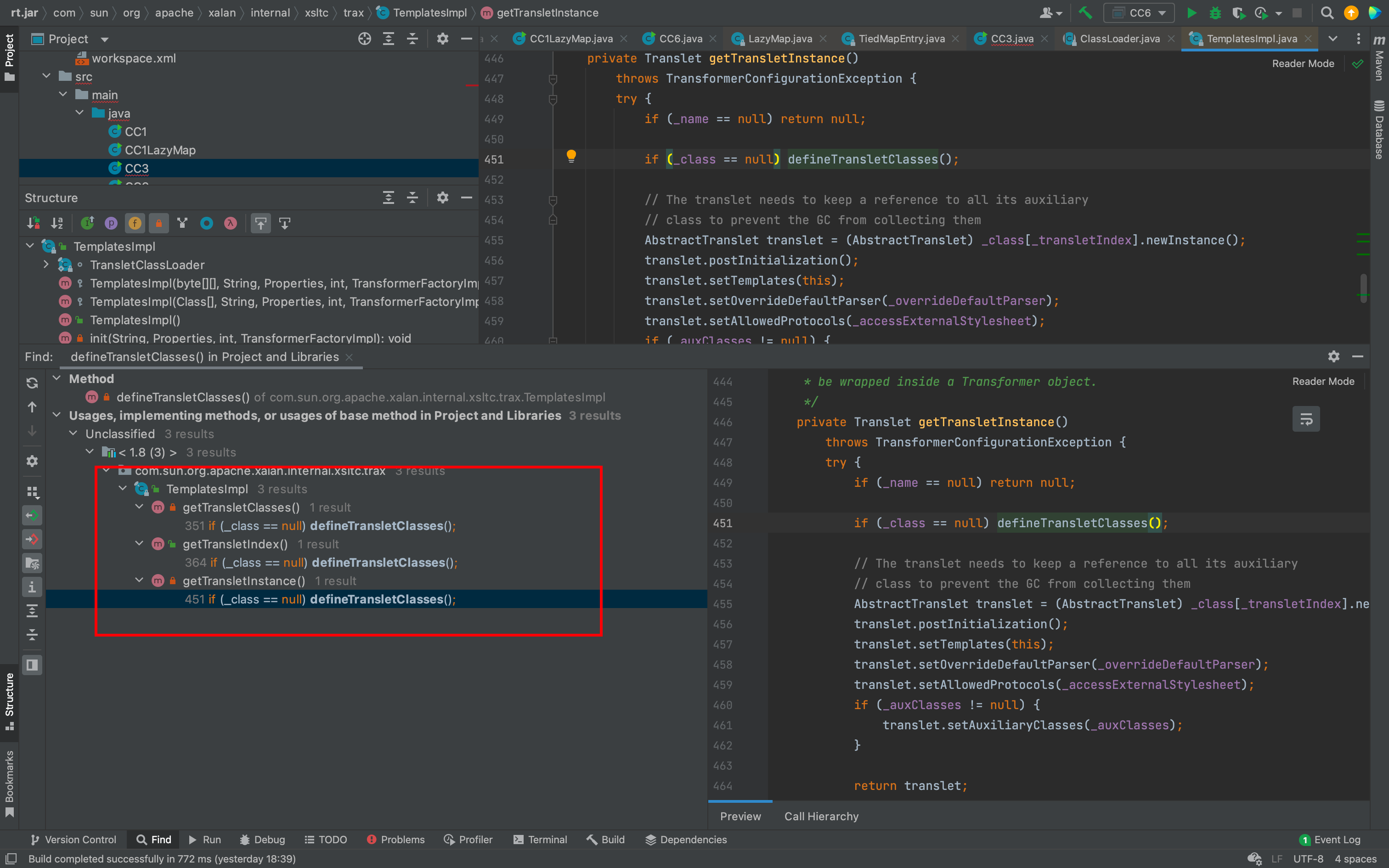
Task: Build the project with the hammer icon
Action: [1085, 13]
